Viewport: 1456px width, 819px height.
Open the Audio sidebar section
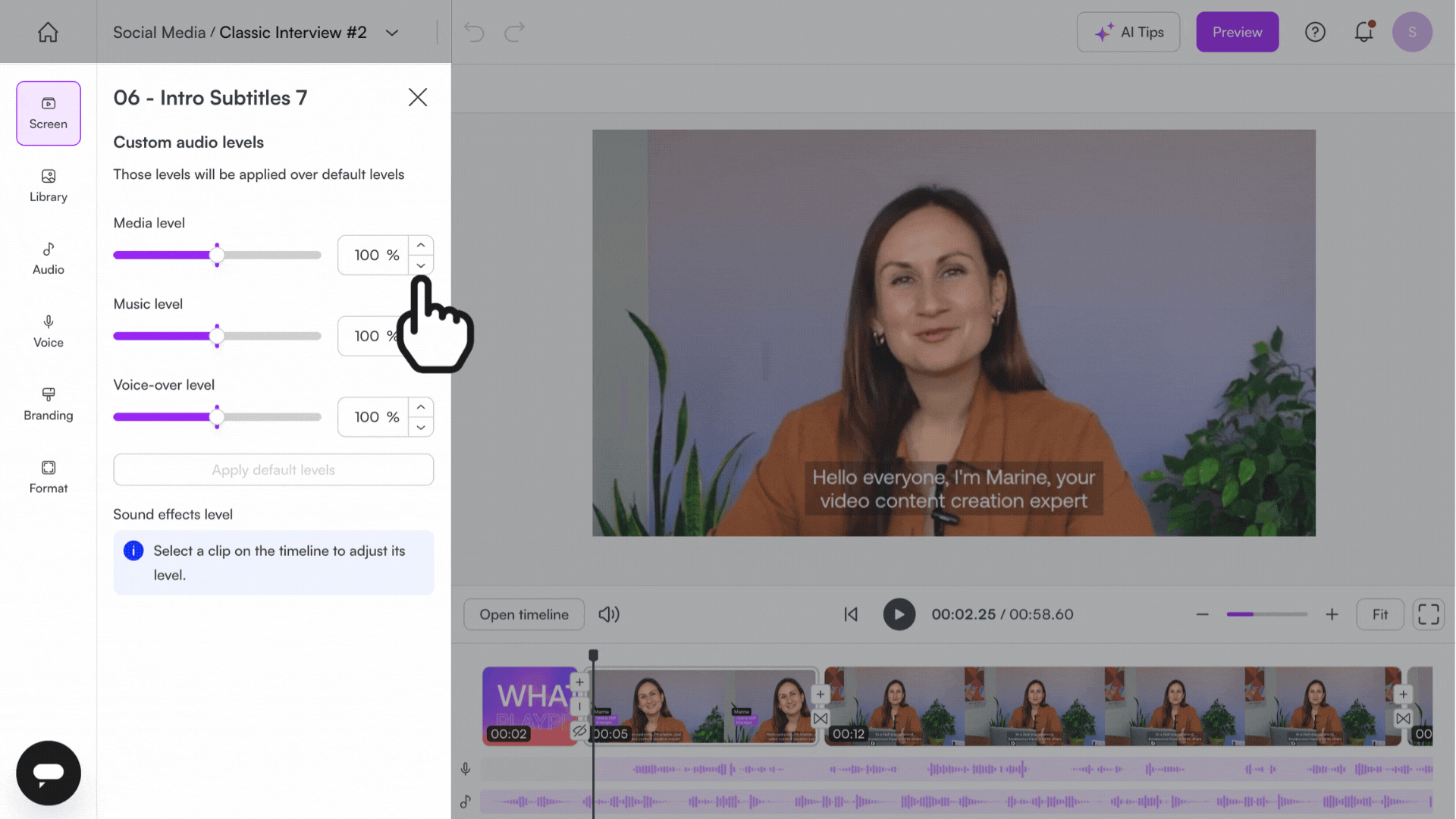tap(49, 259)
